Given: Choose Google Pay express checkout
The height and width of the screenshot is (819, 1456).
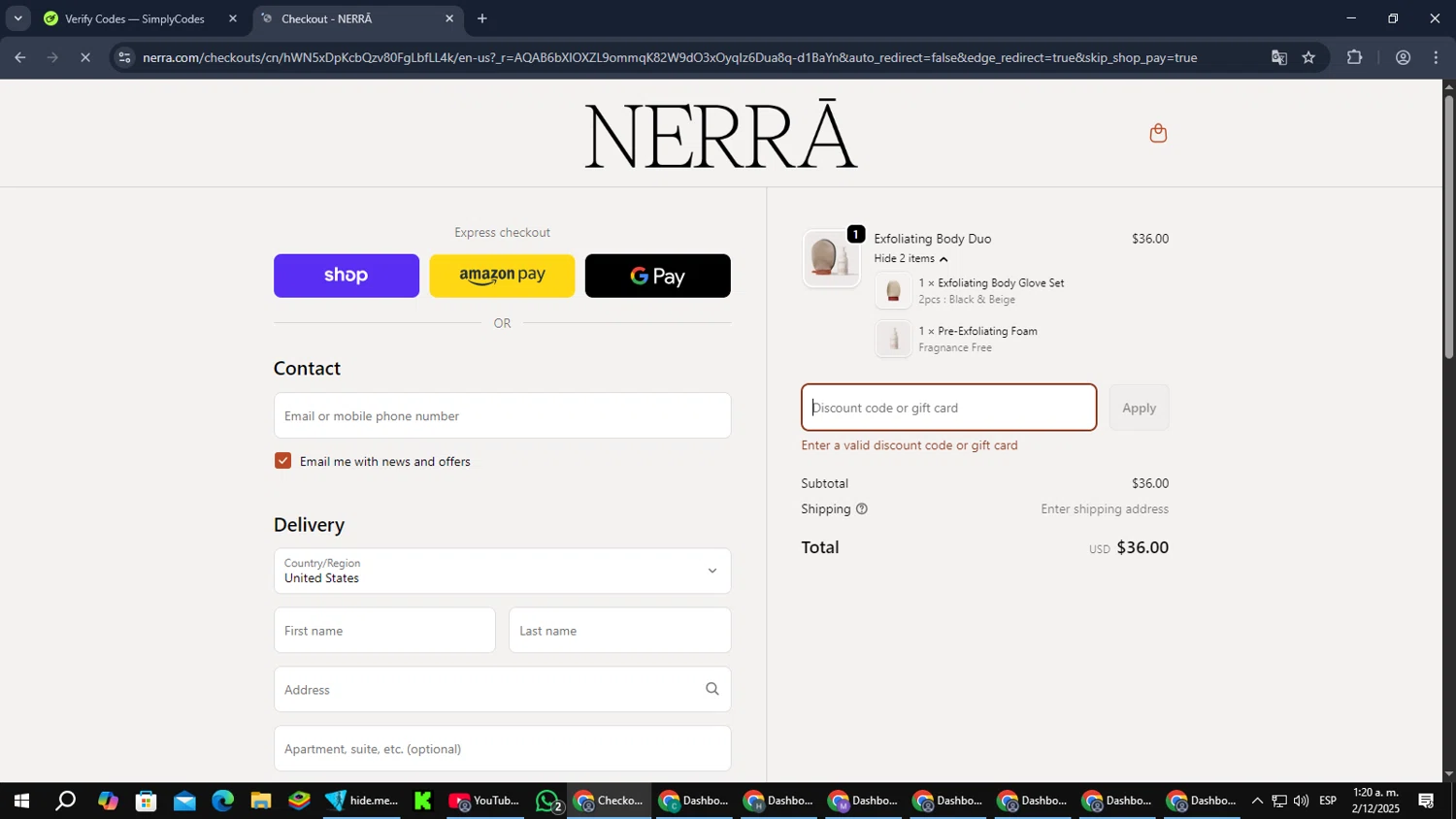Looking at the screenshot, I should [x=658, y=276].
